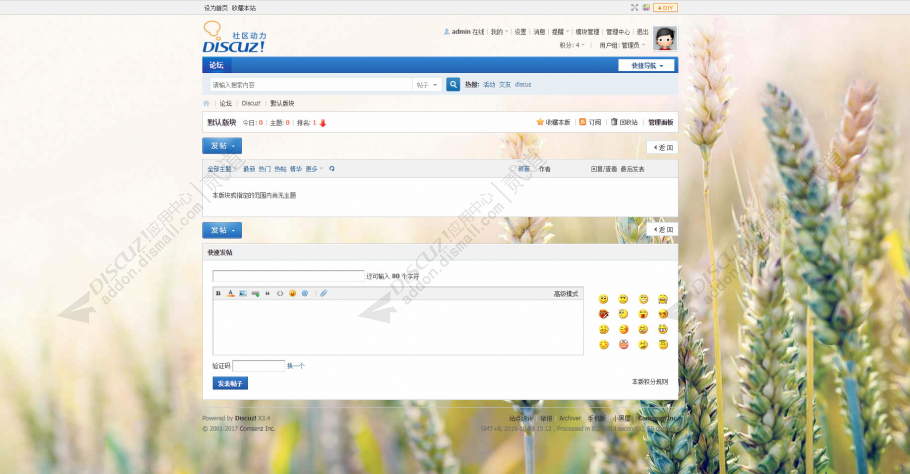910x474 pixels.
Task: Open 模块管理 link
Action: (x=587, y=32)
